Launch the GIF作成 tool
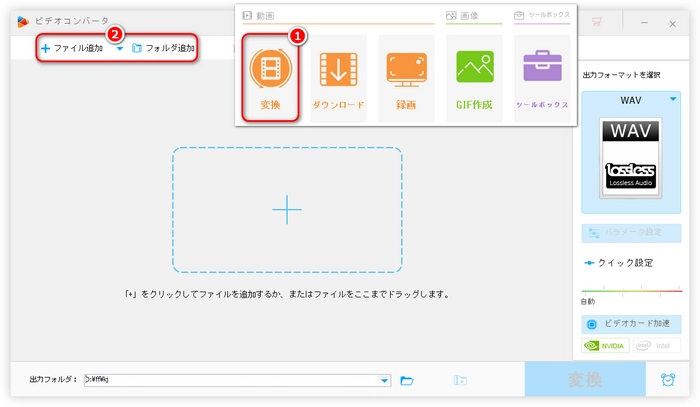This screenshot has width=700, height=407. 475,68
